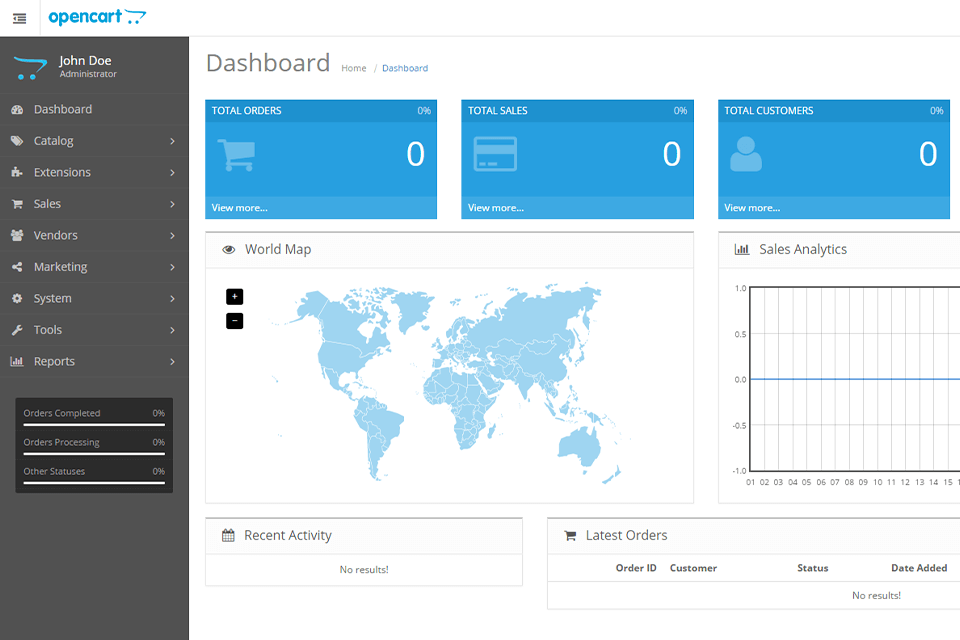Open the Reports sidebar menu item
960x640 pixels.
tap(94, 362)
